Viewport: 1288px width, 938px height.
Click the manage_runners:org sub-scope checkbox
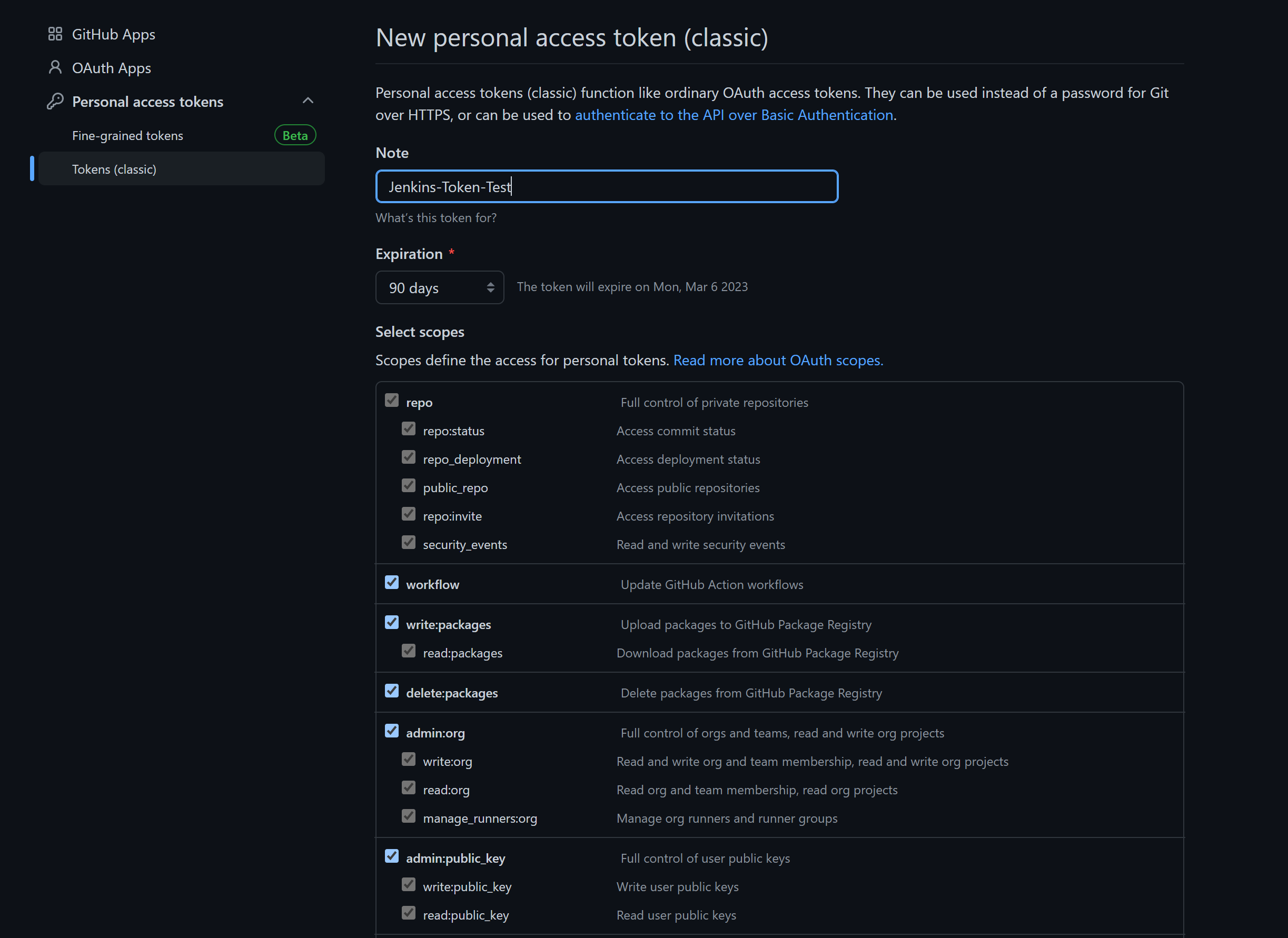pyautogui.click(x=409, y=816)
